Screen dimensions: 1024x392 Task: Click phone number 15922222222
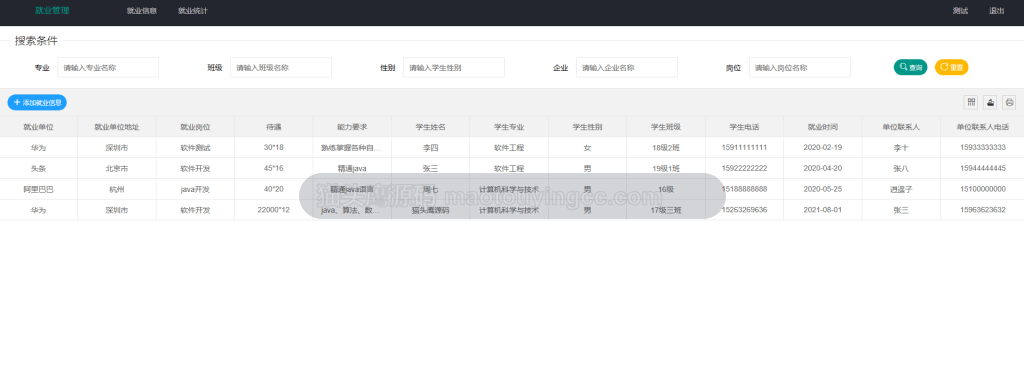point(744,169)
